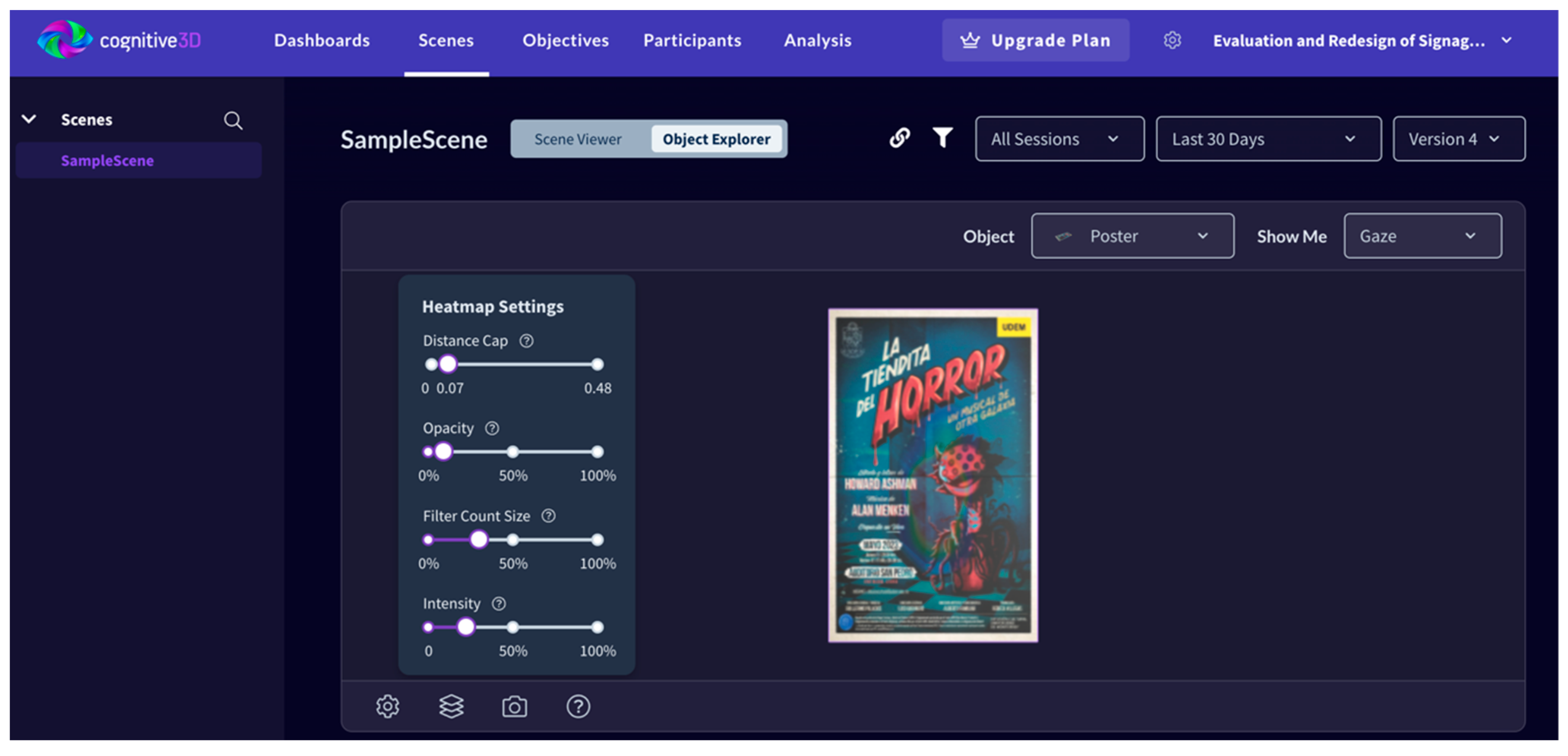This screenshot has height=756, width=1568.
Task: Click the Distance Cap help icon
Action: pyautogui.click(x=526, y=341)
